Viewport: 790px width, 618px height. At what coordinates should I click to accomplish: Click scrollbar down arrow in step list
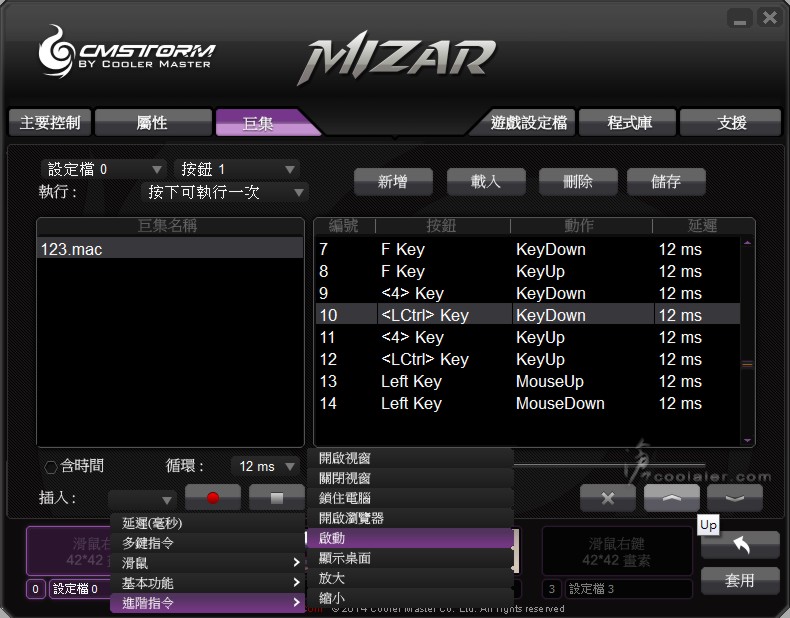(x=747, y=440)
